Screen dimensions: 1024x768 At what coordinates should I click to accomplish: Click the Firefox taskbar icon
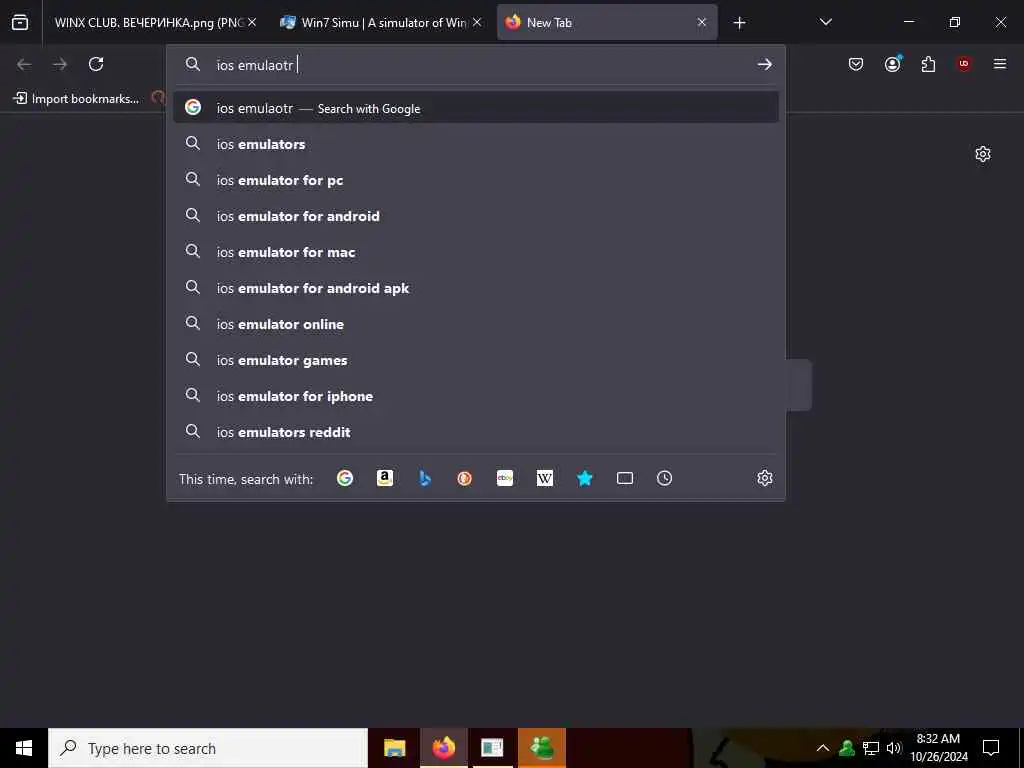coord(443,748)
